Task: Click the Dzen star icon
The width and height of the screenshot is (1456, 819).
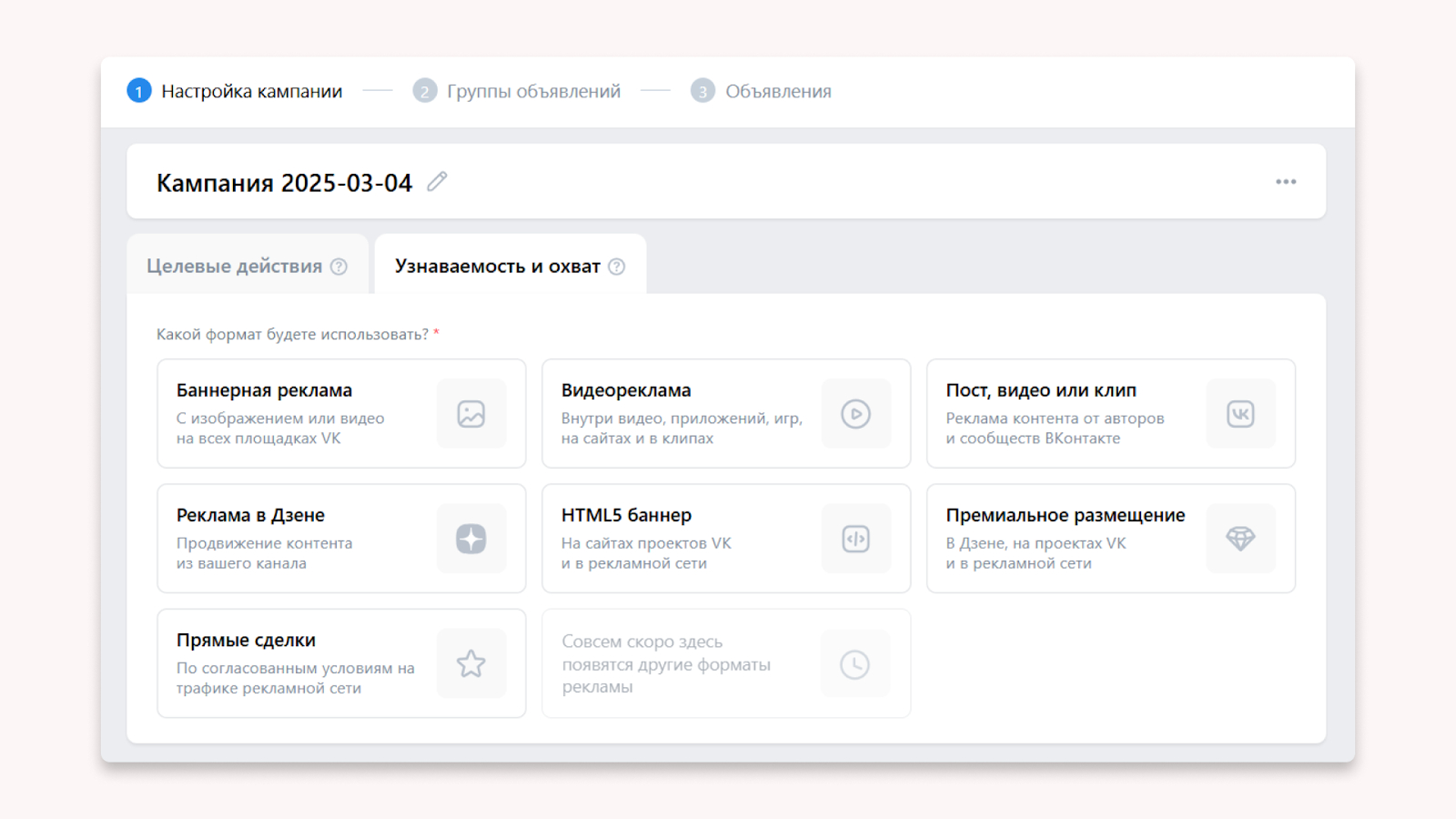Action: (x=470, y=539)
